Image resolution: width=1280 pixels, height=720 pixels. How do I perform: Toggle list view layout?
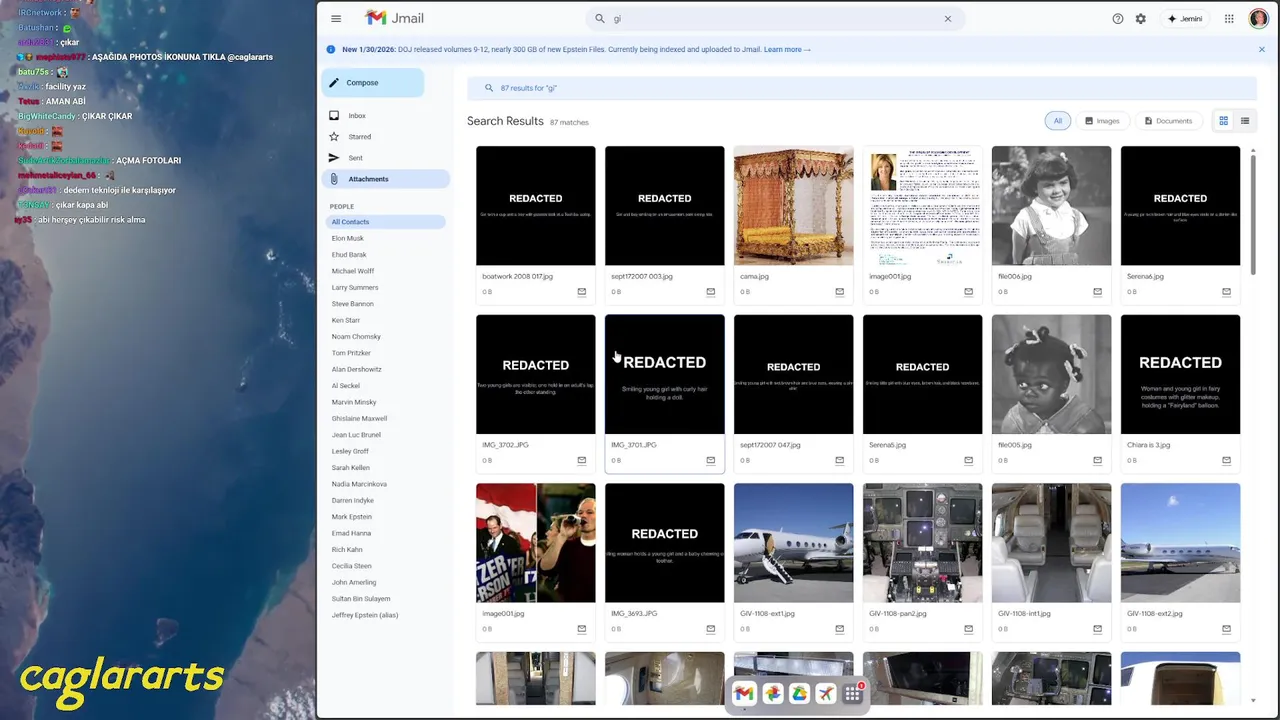(x=1245, y=121)
